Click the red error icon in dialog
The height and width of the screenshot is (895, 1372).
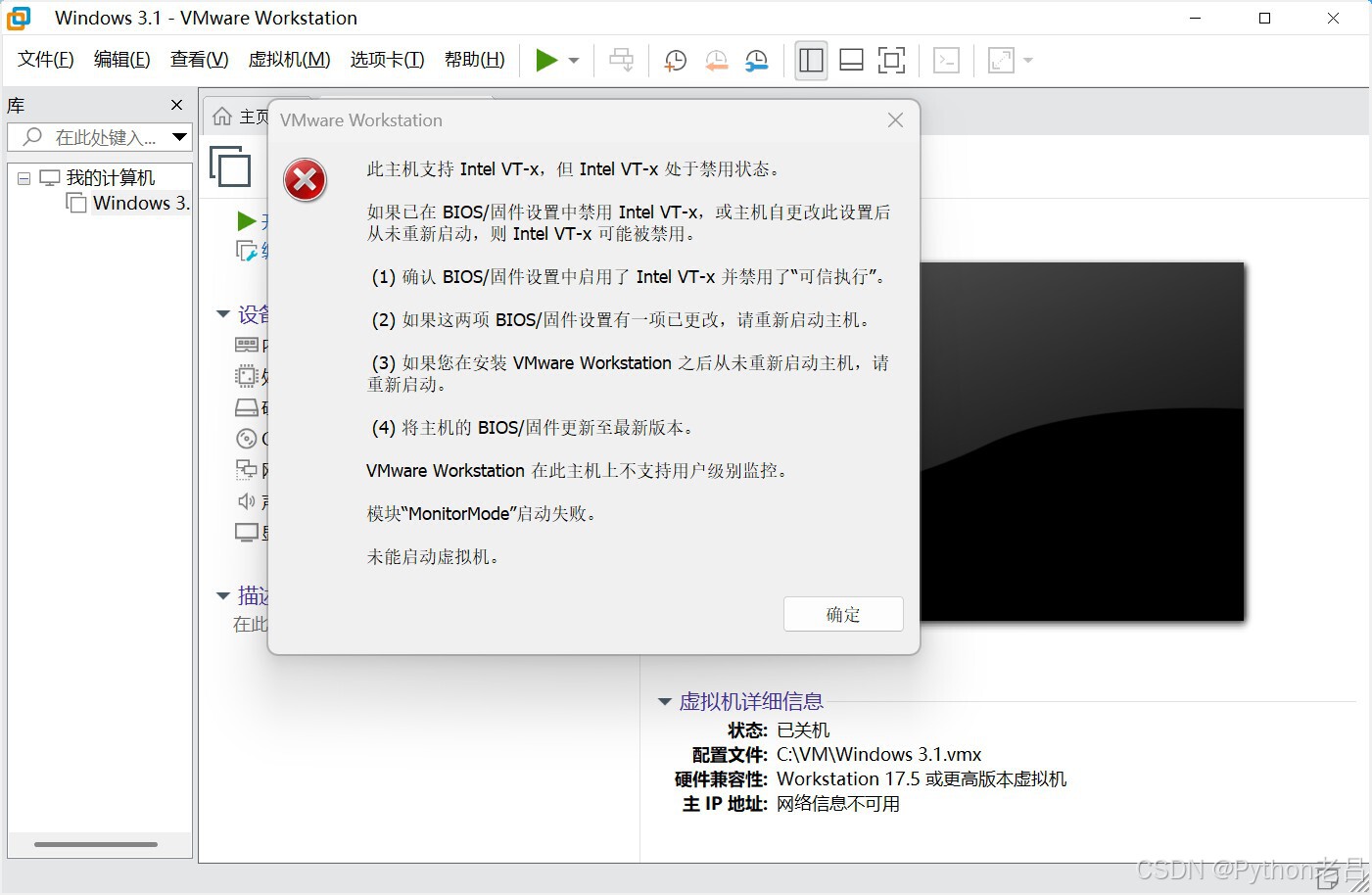306,180
